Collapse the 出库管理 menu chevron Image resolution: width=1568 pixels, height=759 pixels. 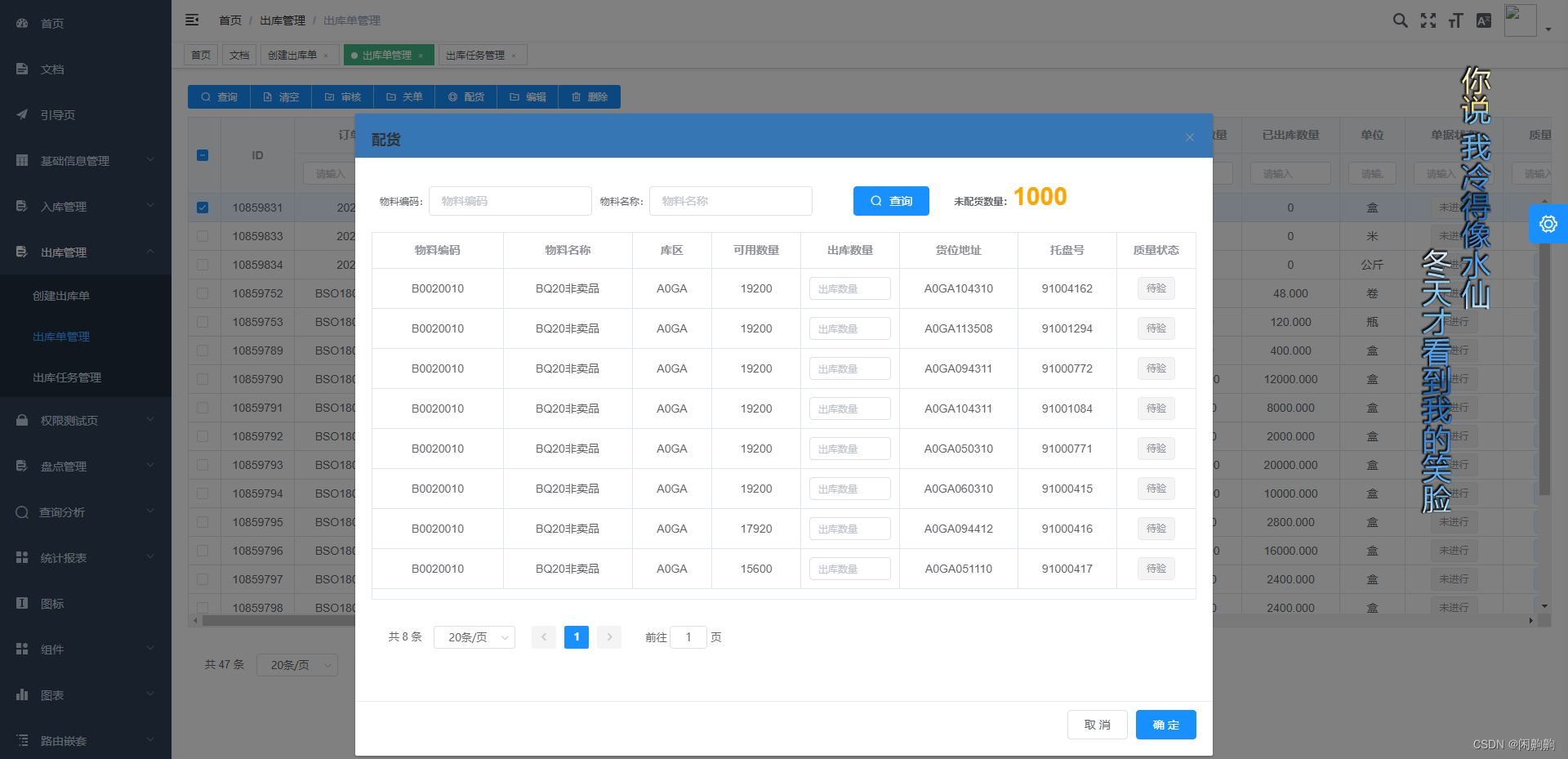point(150,252)
